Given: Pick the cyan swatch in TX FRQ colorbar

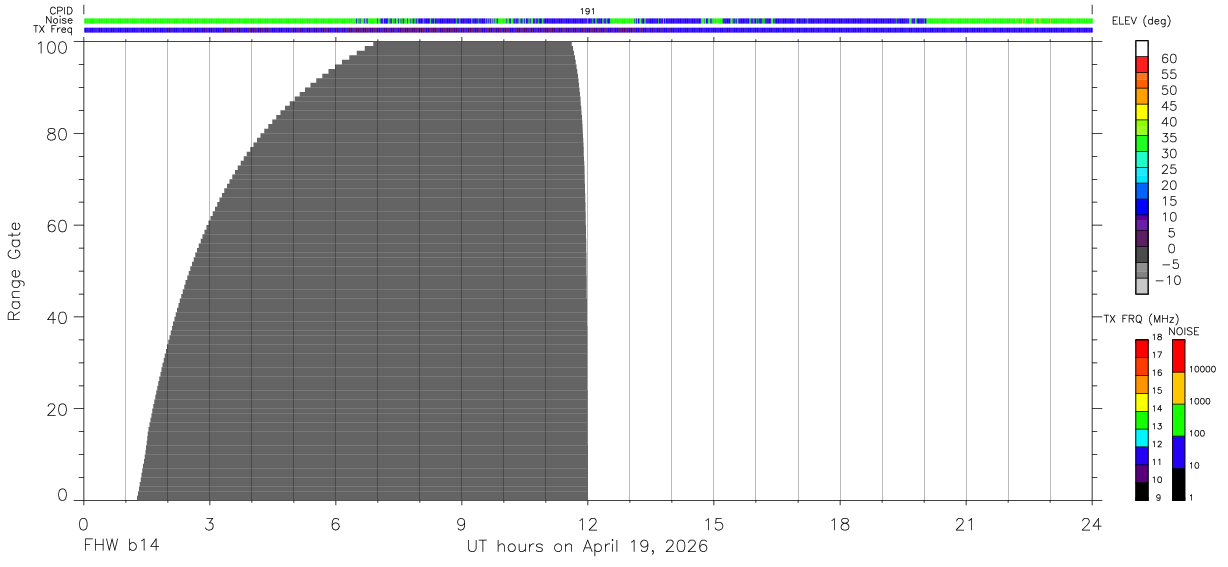Looking at the screenshot, I should [1141, 438].
